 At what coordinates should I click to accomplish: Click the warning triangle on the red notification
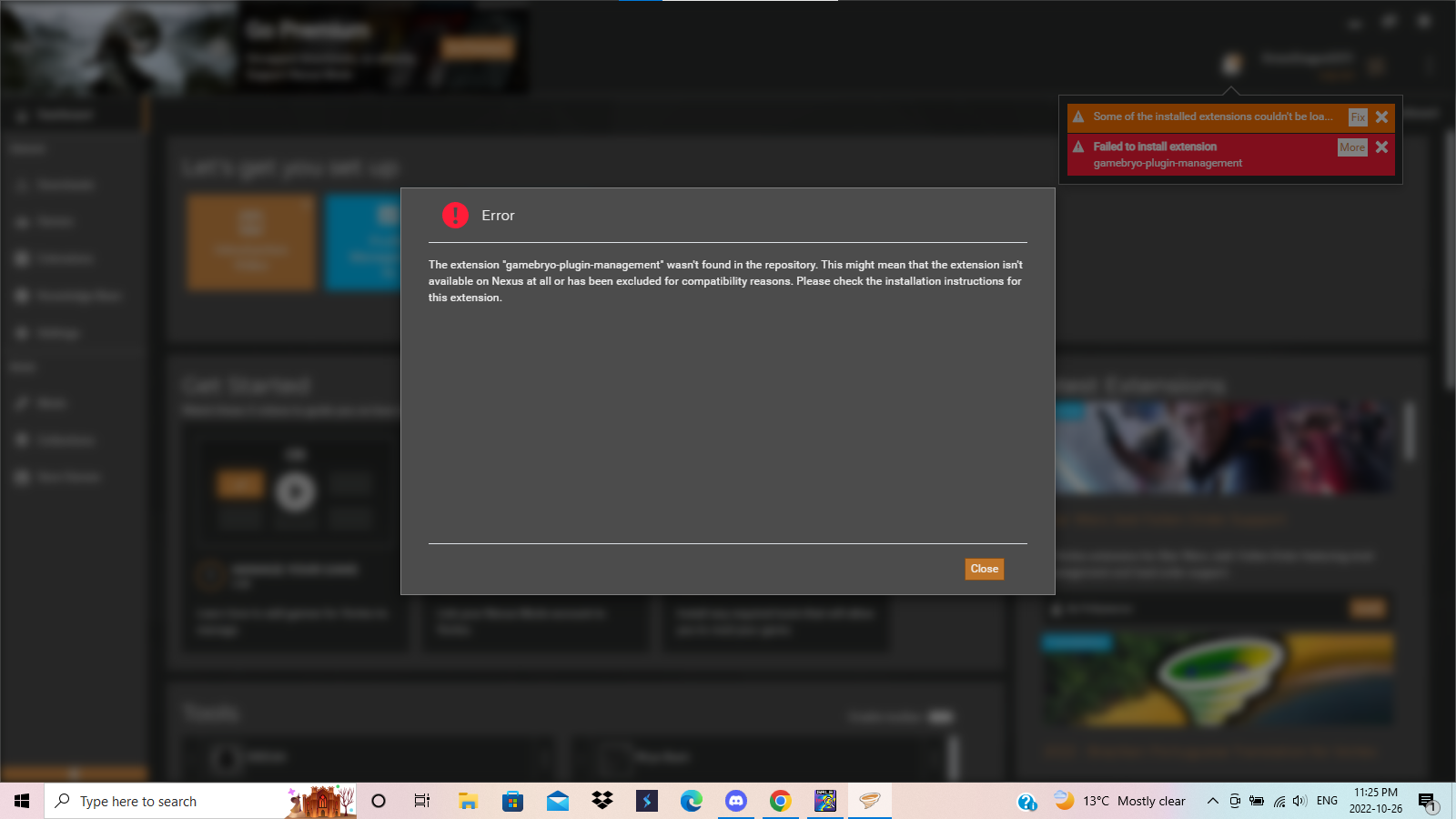tap(1078, 147)
